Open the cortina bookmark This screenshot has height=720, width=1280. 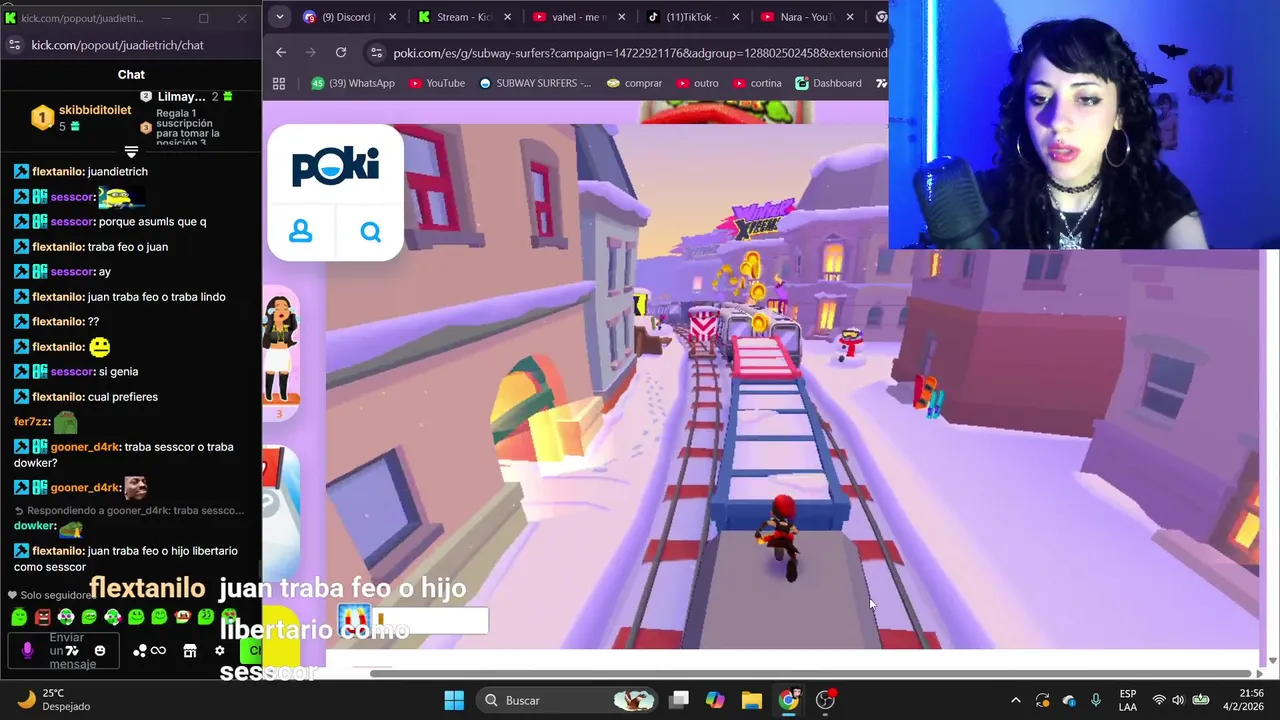(x=757, y=83)
